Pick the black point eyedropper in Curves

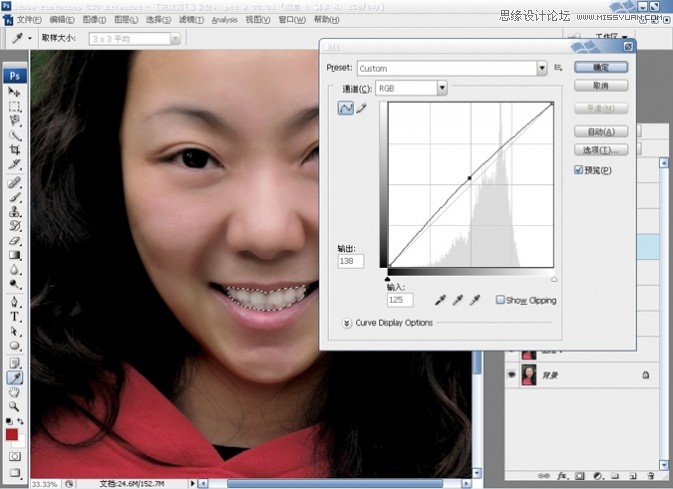click(x=440, y=300)
